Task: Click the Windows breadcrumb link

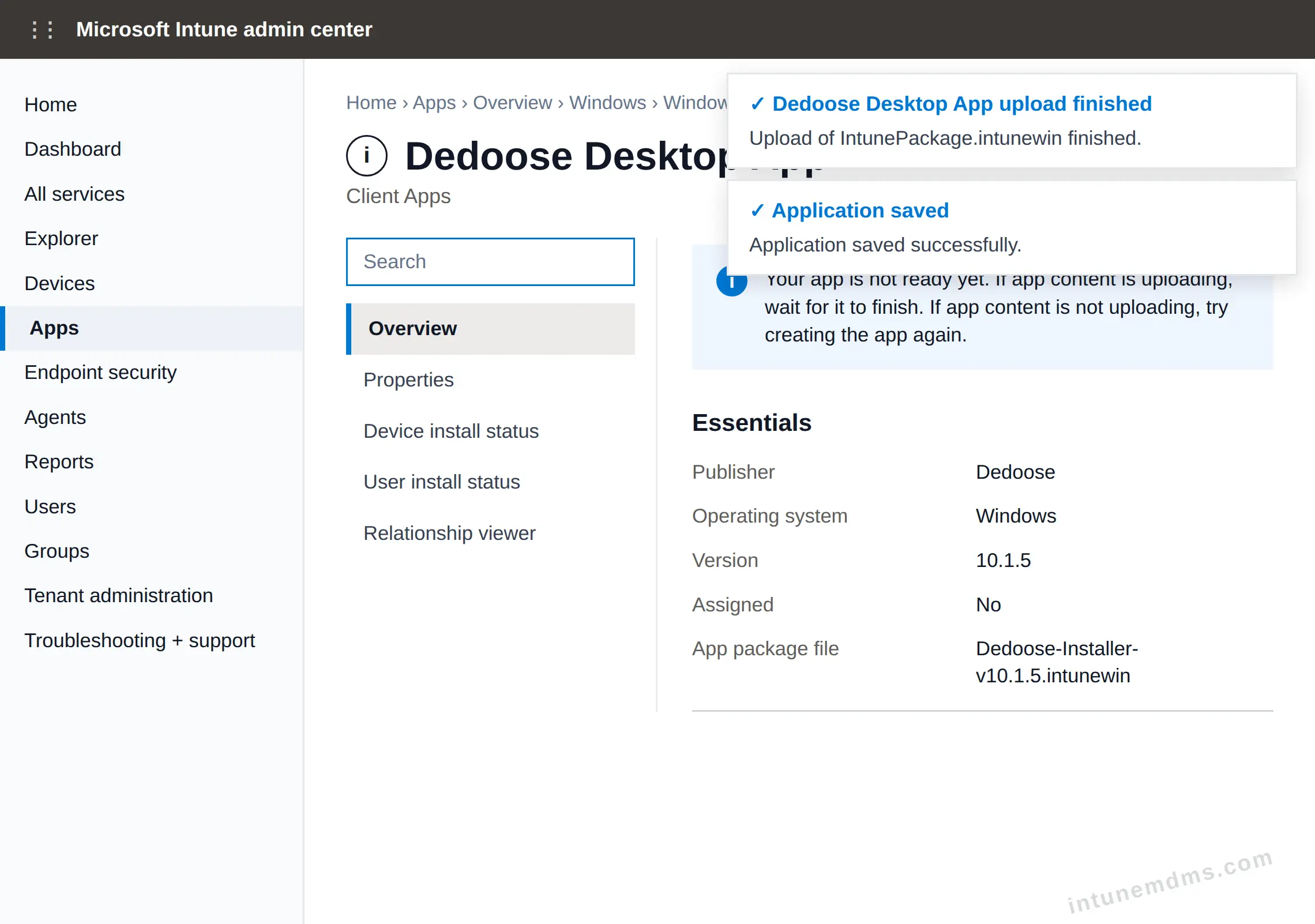Action: [x=608, y=103]
